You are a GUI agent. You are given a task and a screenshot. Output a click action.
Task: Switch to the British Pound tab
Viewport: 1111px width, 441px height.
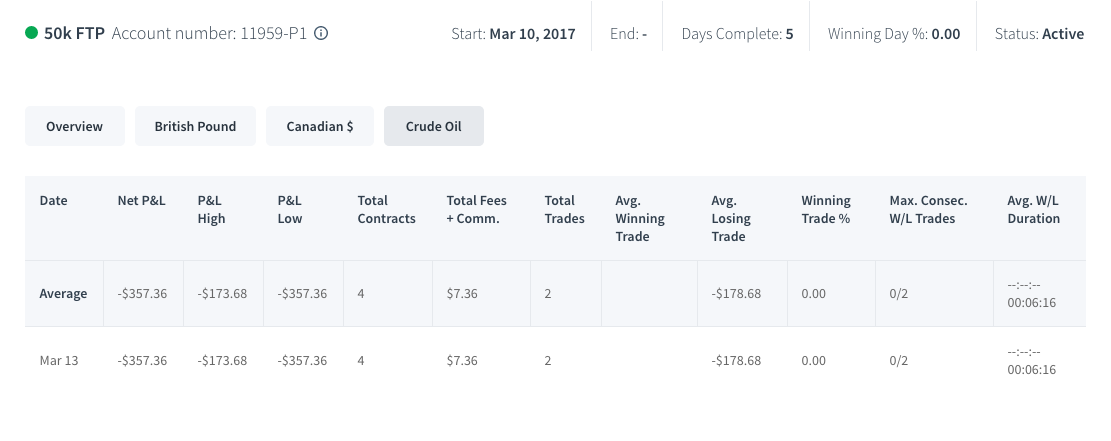[196, 126]
